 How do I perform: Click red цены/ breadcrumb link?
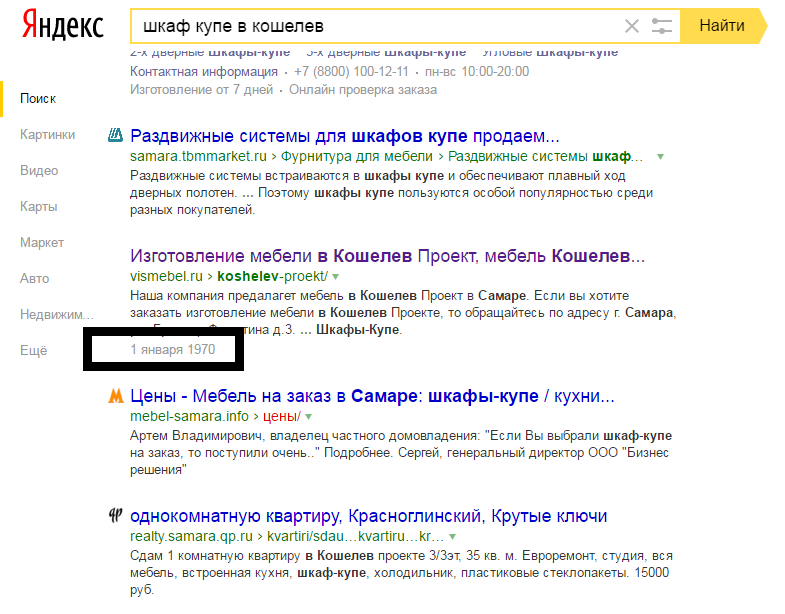coord(282,416)
